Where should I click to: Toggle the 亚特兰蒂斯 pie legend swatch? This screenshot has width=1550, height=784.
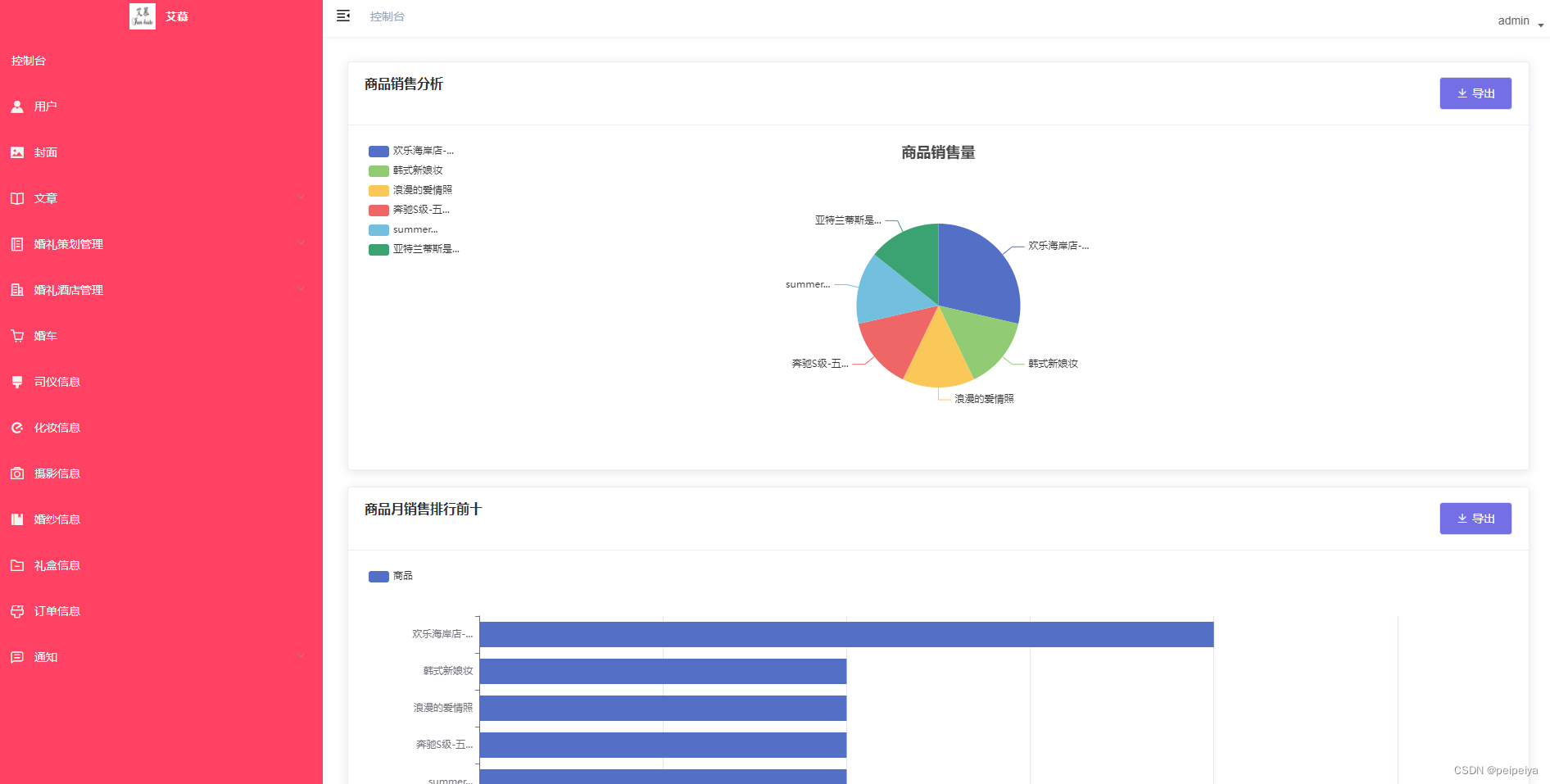coord(378,250)
